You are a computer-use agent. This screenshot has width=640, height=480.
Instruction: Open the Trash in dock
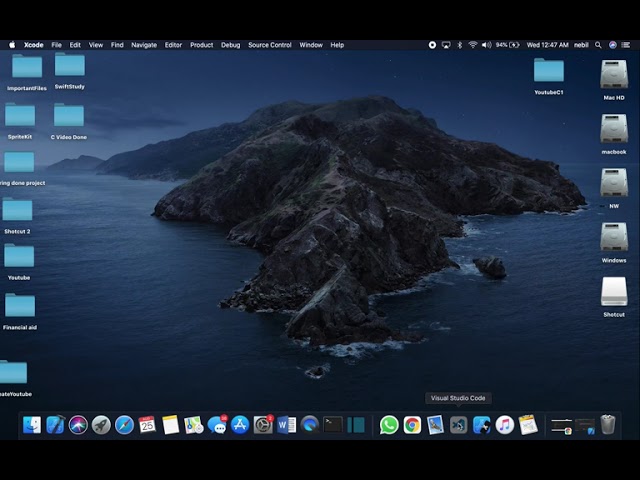point(608,425)
